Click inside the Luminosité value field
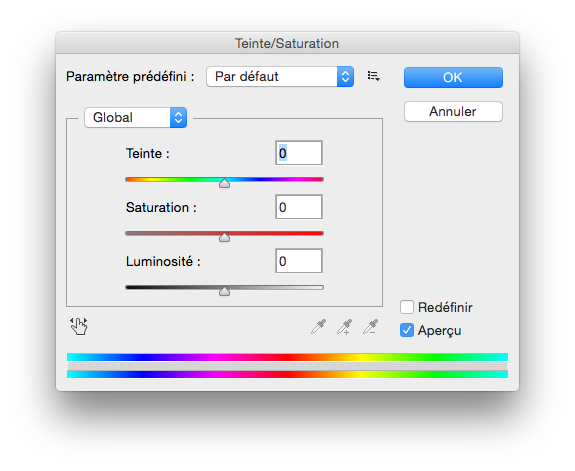 [299, 261]
